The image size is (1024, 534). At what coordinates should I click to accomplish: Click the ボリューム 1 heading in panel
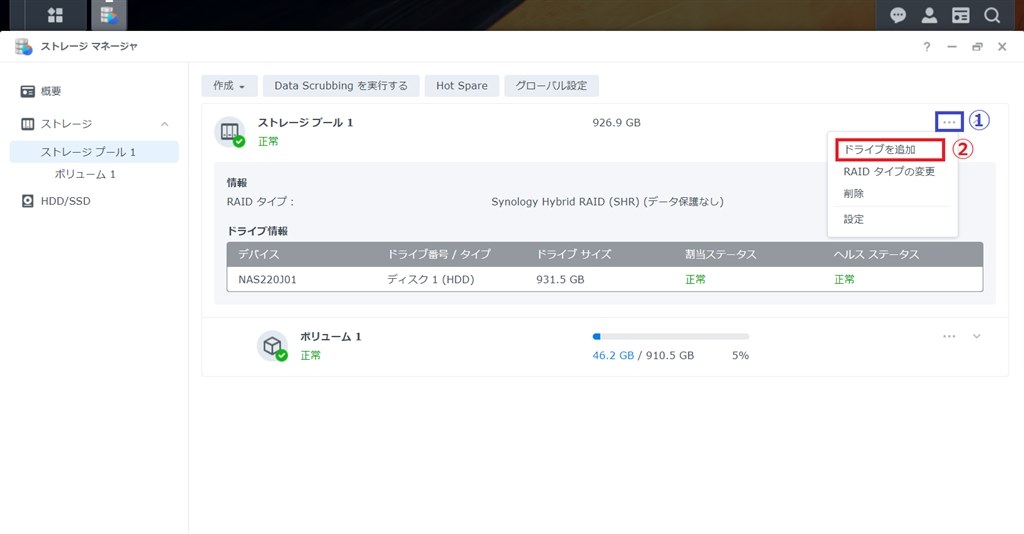point(330,337)
